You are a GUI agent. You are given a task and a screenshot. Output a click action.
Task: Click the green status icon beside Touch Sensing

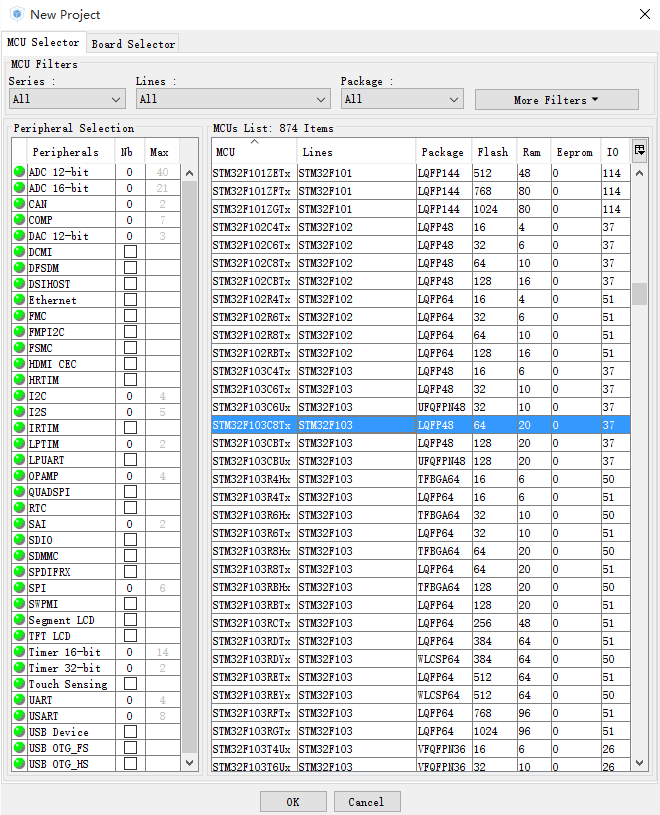coord(19,683)
